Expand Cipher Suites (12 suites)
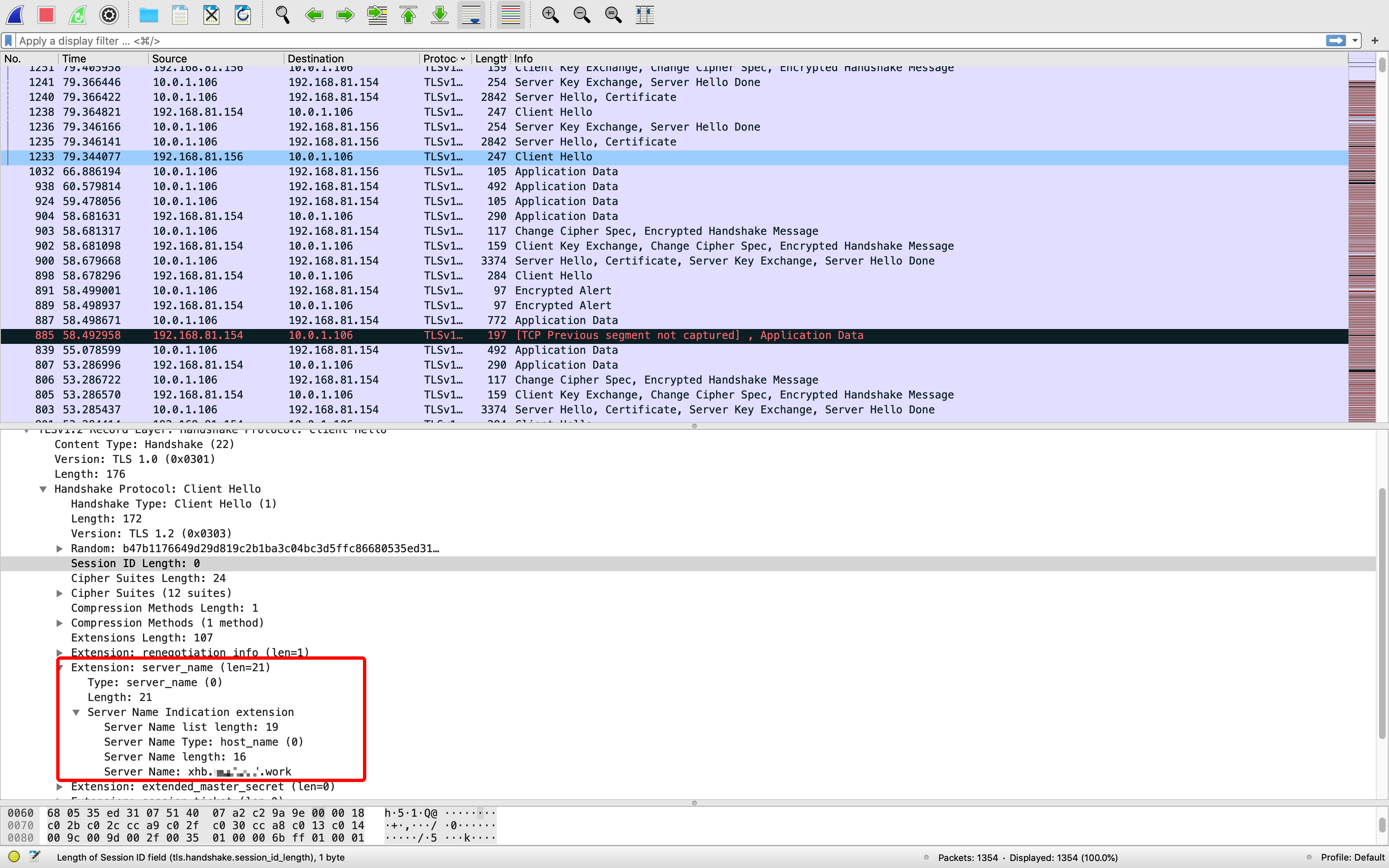Image resolution: width=1389 pixels, height=868 pixels. [60, 593]
